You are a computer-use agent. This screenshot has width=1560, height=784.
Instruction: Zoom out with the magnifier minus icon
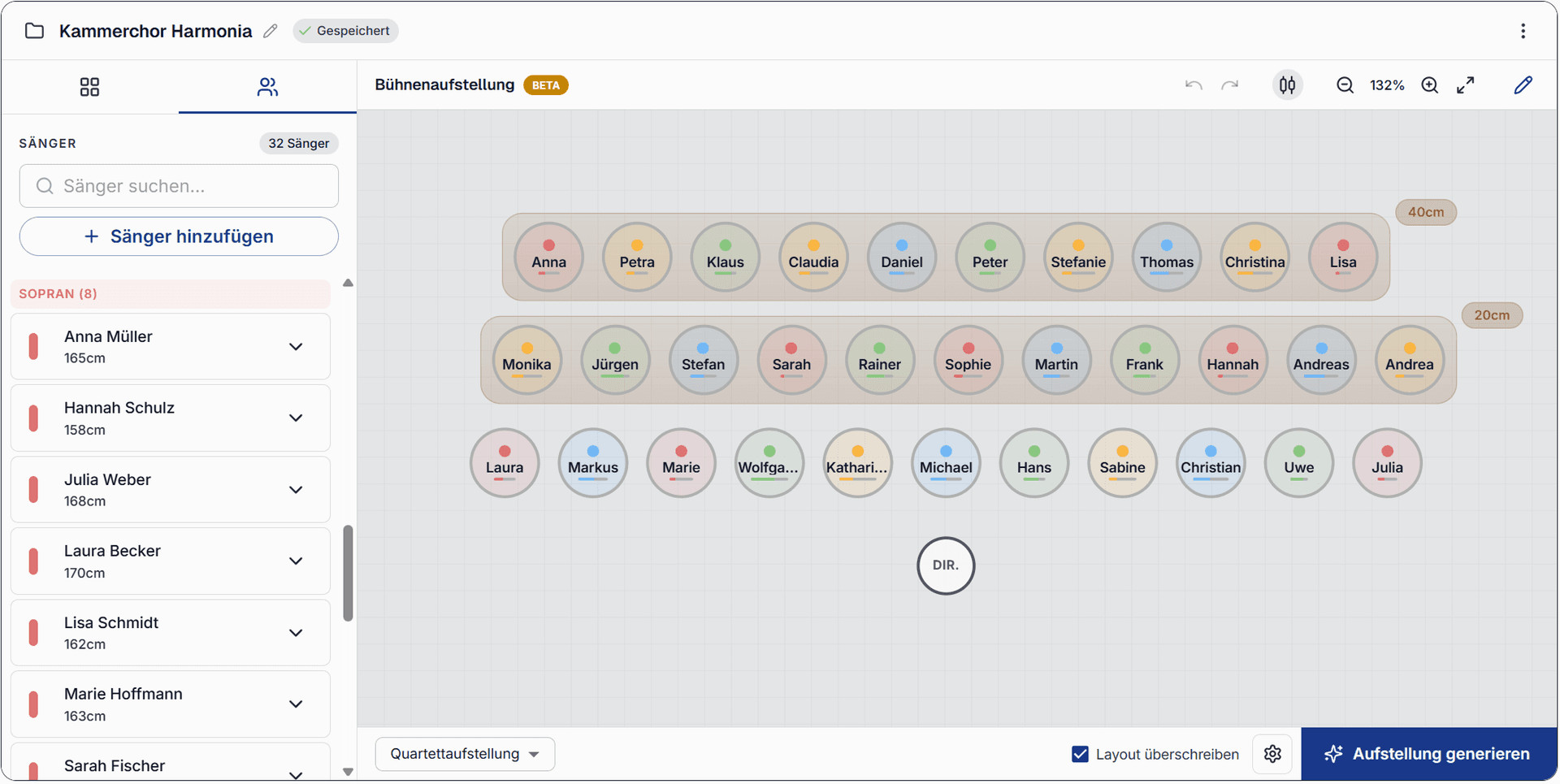click(x=1345, y=85)
